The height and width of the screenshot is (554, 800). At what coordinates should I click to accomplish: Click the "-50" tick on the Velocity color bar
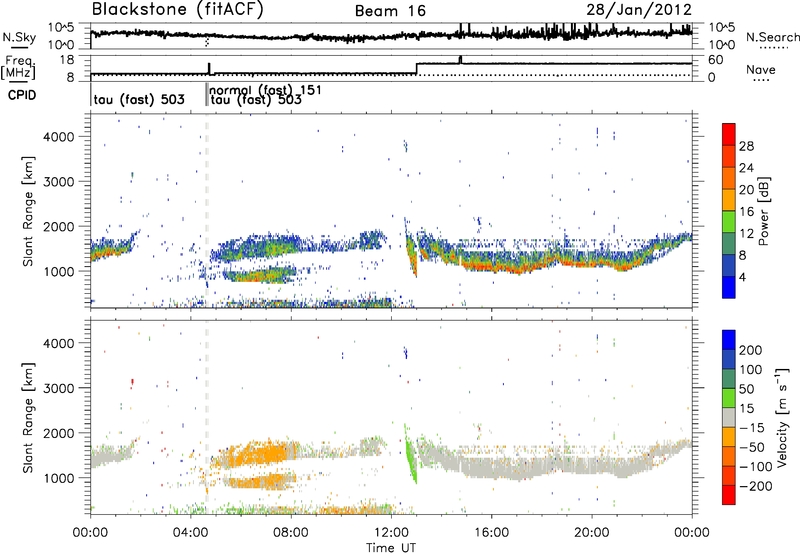(x=752, y=447)
